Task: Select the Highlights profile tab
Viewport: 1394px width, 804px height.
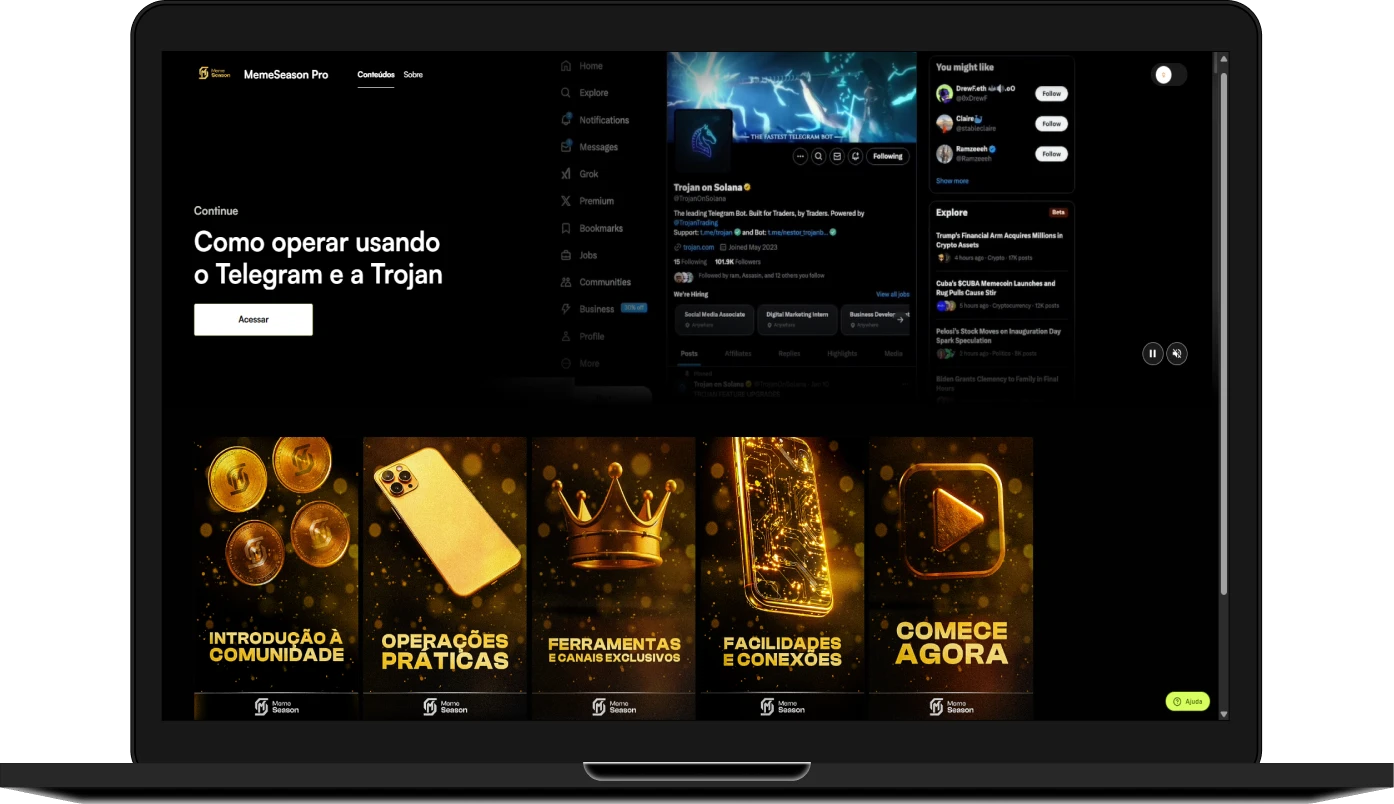Action: [x=842, y=353]
